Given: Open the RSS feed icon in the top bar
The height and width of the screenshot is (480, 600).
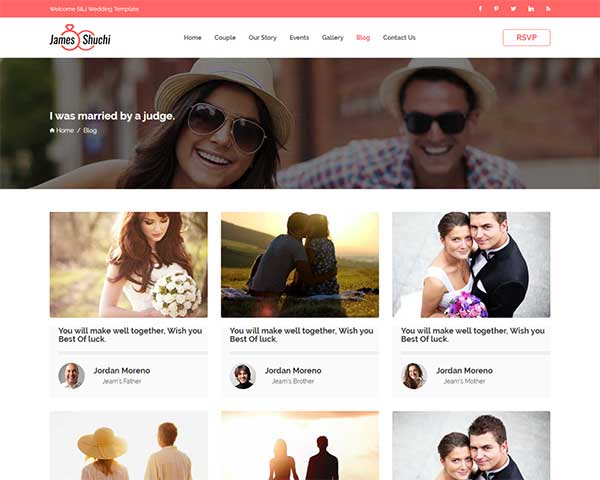Looking at the screenshot, I should coord(548,9).
